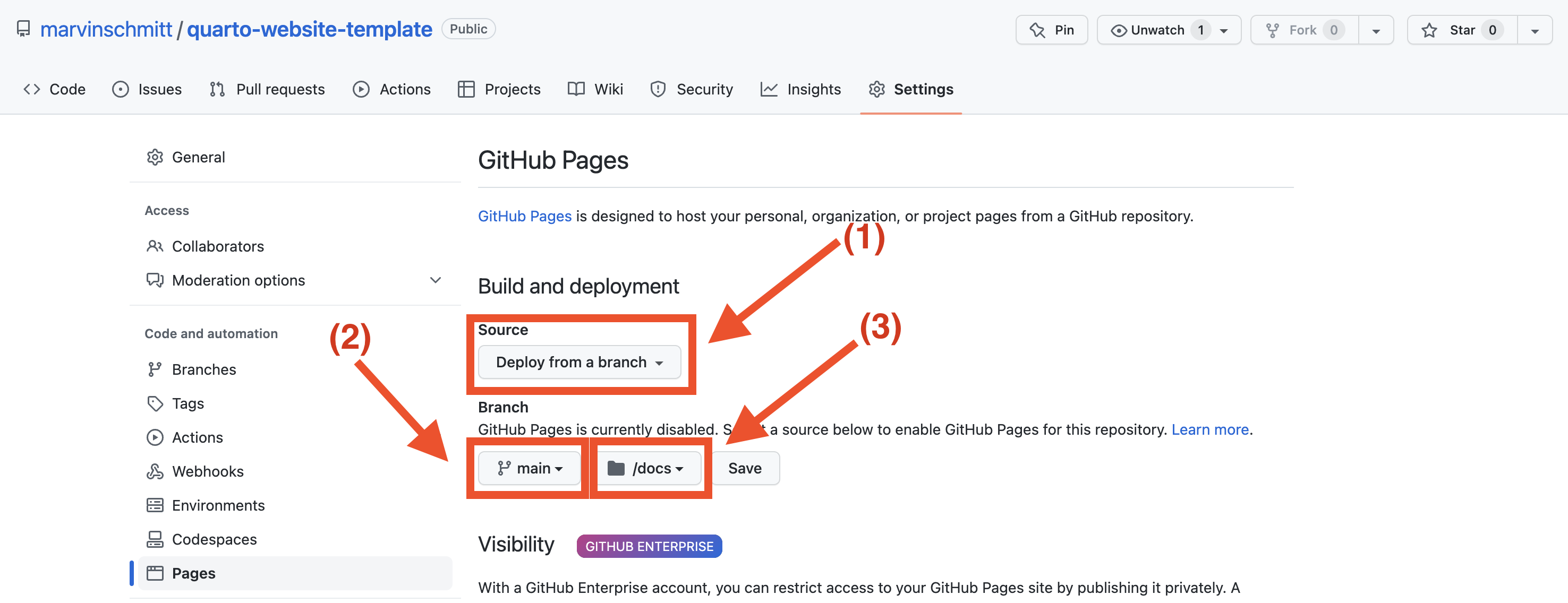Select the Settings tab
The height and width of the screenshot is (603, 1568).
click(910, 90)
